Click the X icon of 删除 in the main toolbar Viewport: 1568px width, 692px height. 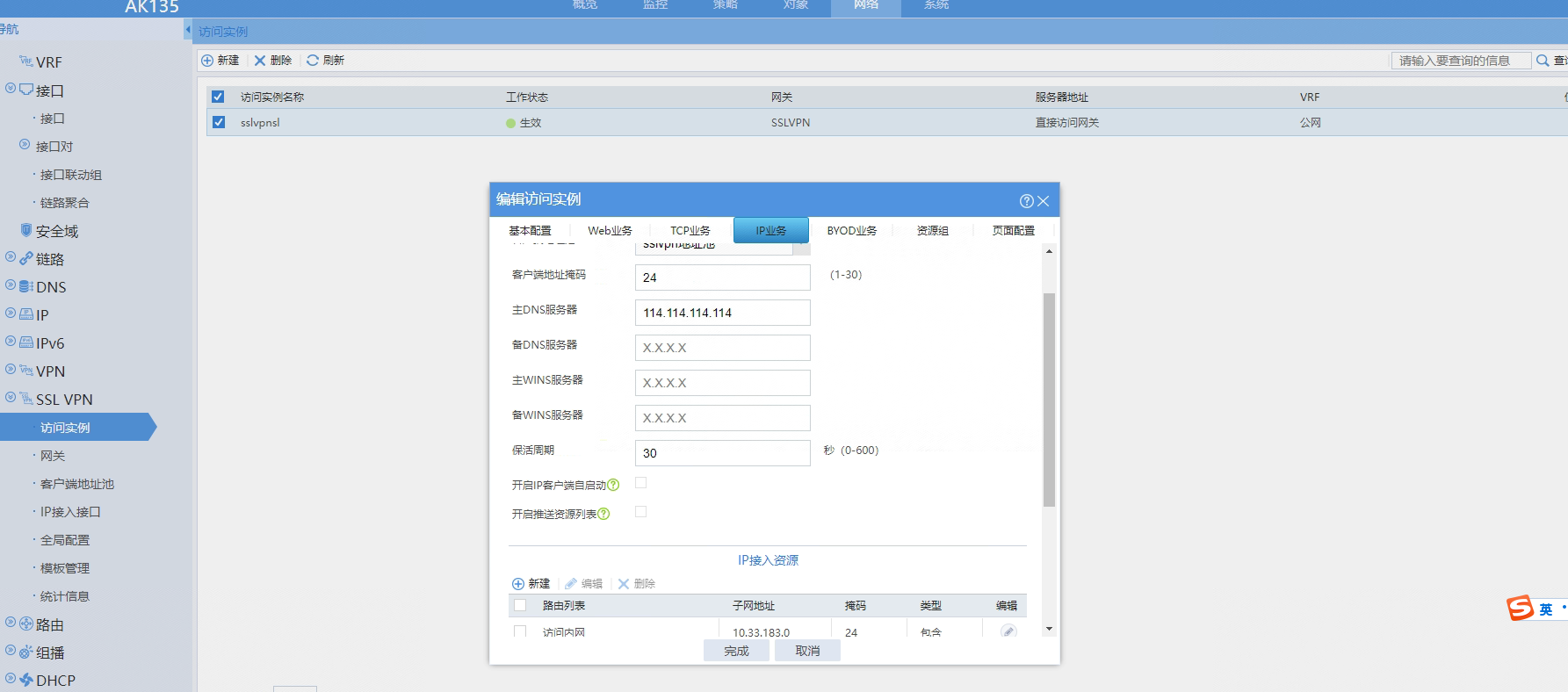260,61
